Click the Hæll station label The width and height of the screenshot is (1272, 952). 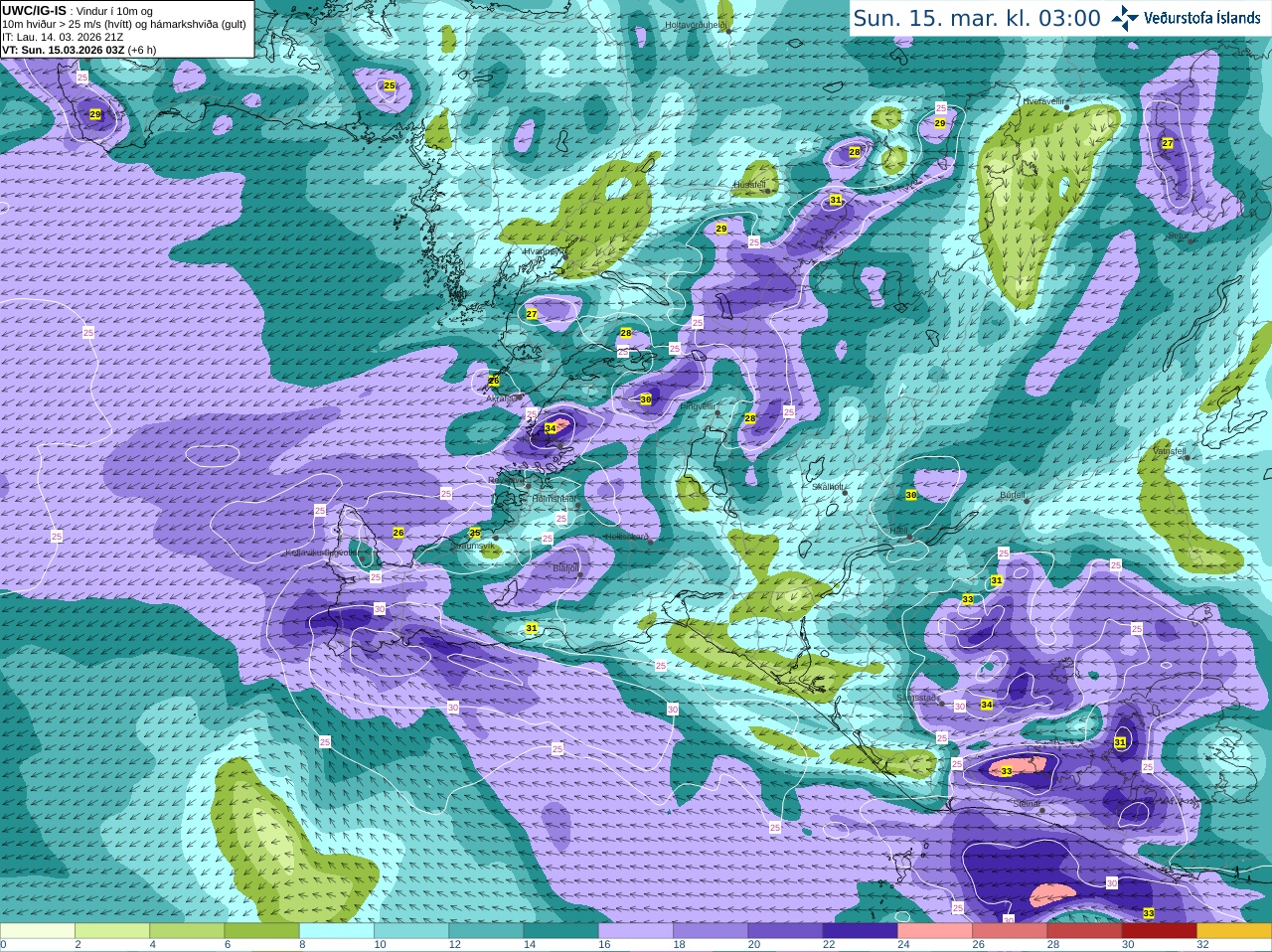tap(898, 531)
